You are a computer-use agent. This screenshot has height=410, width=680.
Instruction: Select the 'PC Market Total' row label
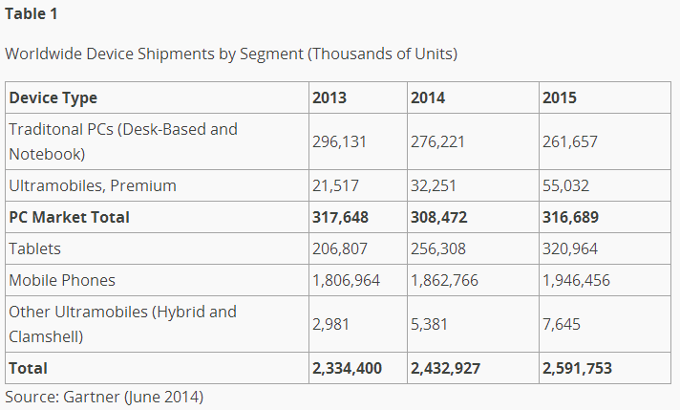[69, 217]
